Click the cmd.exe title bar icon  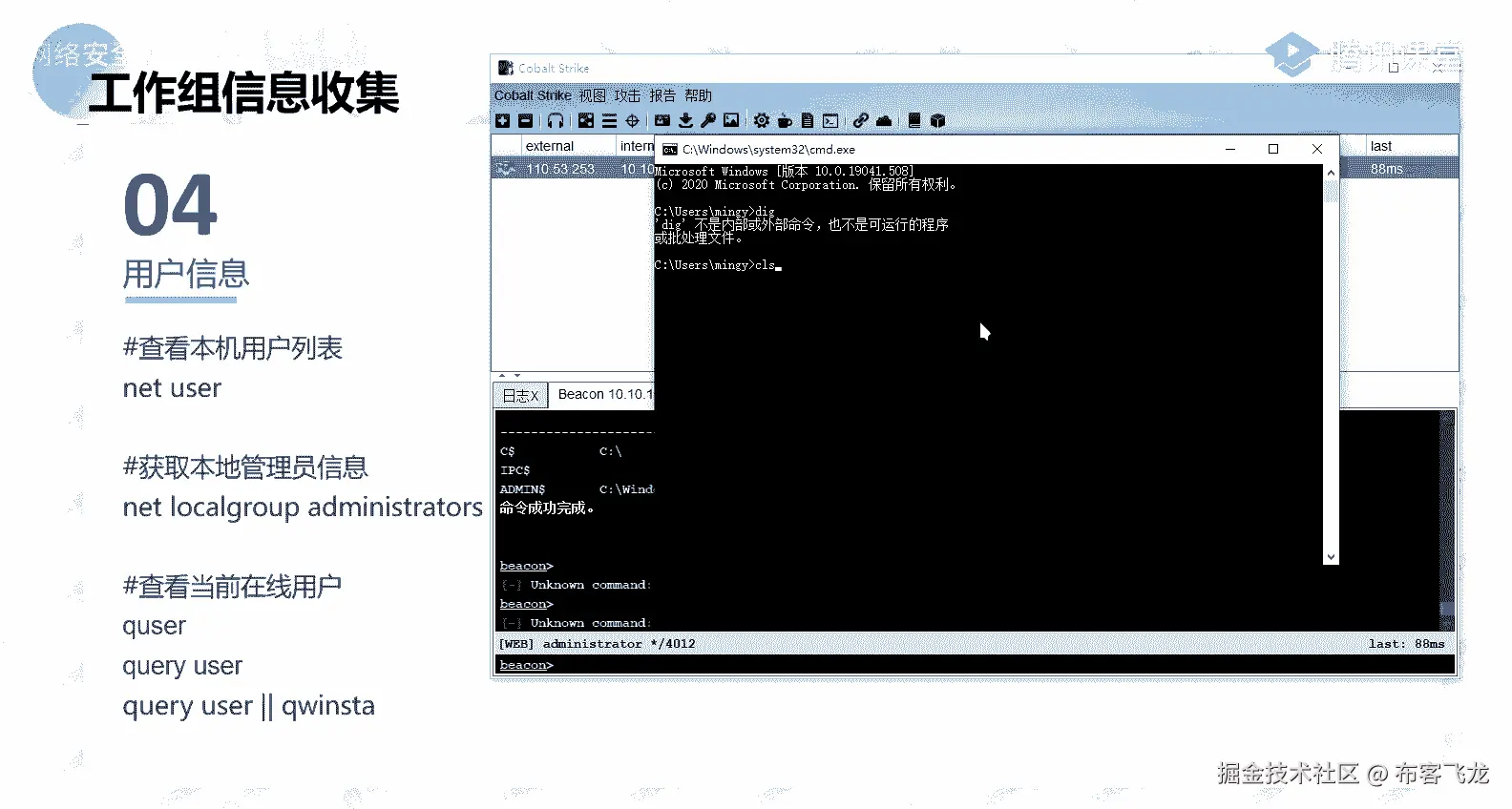[670, 150]
